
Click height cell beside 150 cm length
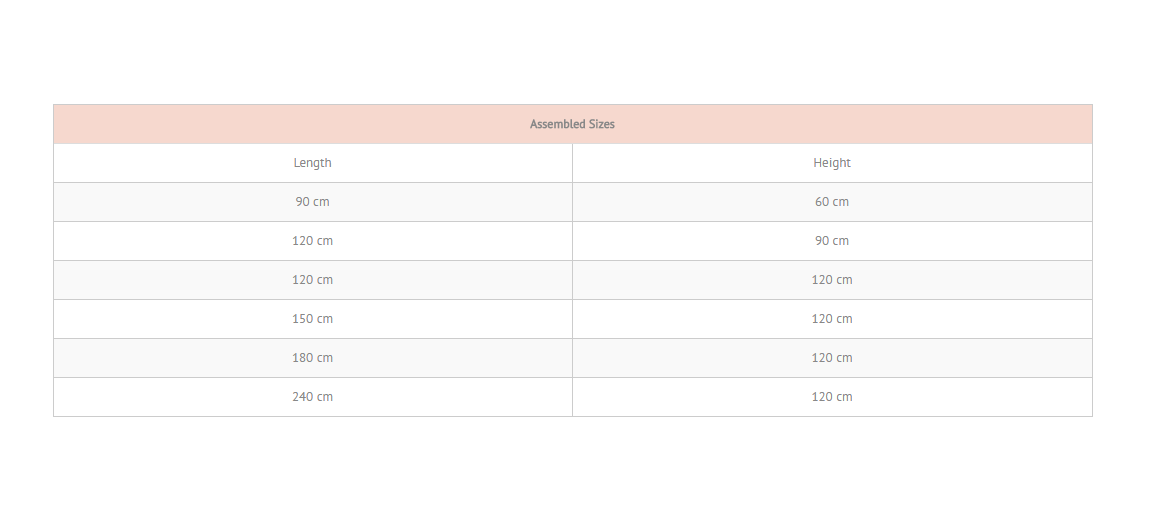tap(832, 319)
